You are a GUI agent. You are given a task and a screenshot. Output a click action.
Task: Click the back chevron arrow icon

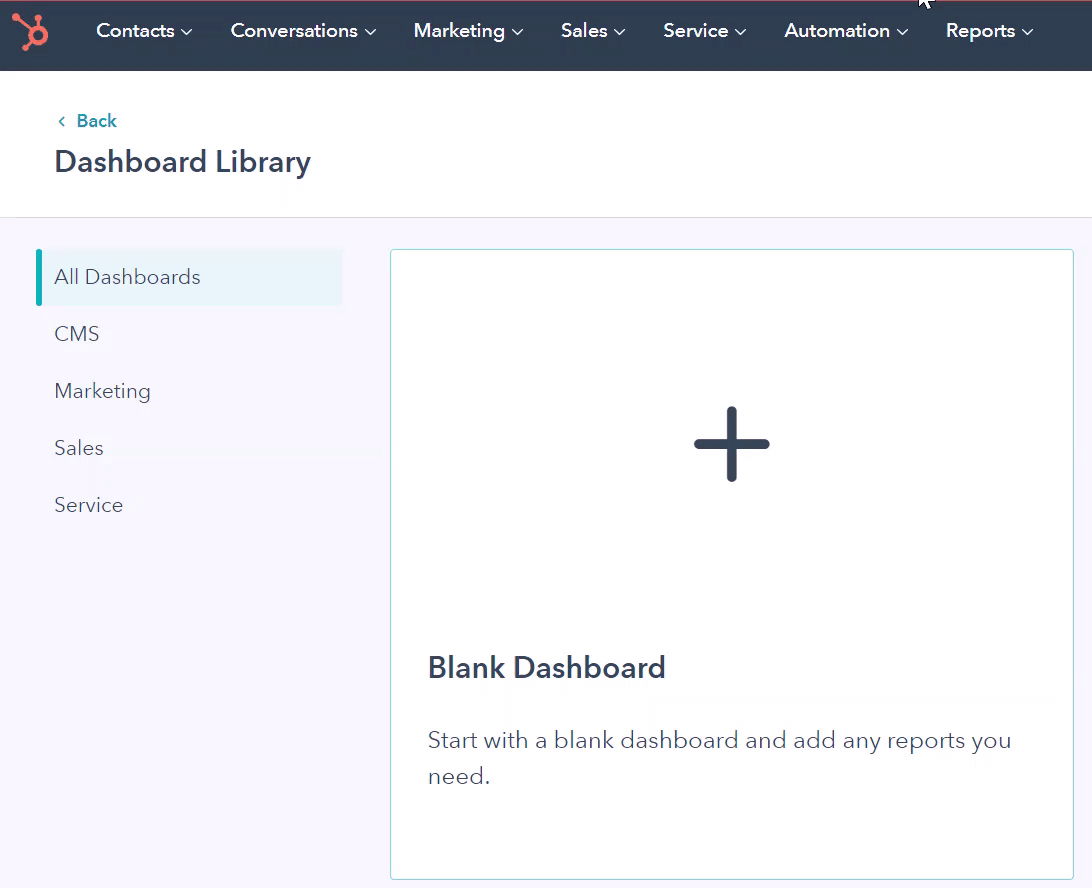62,120
